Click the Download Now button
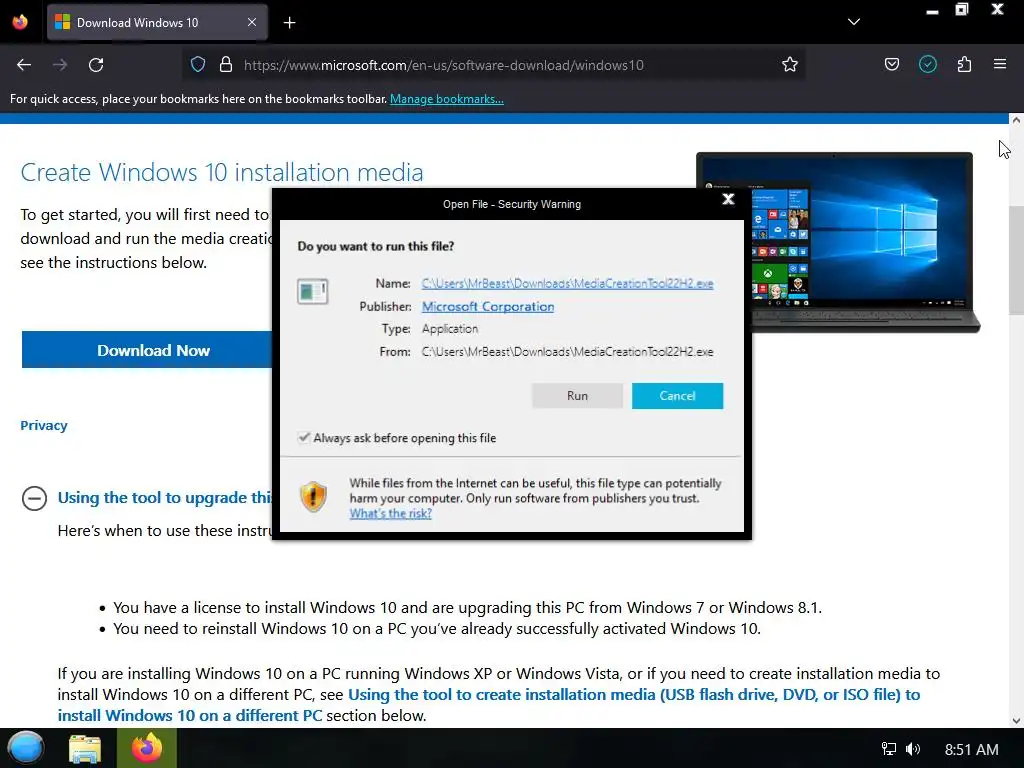 pyautogui.click(x=148, y=351)
